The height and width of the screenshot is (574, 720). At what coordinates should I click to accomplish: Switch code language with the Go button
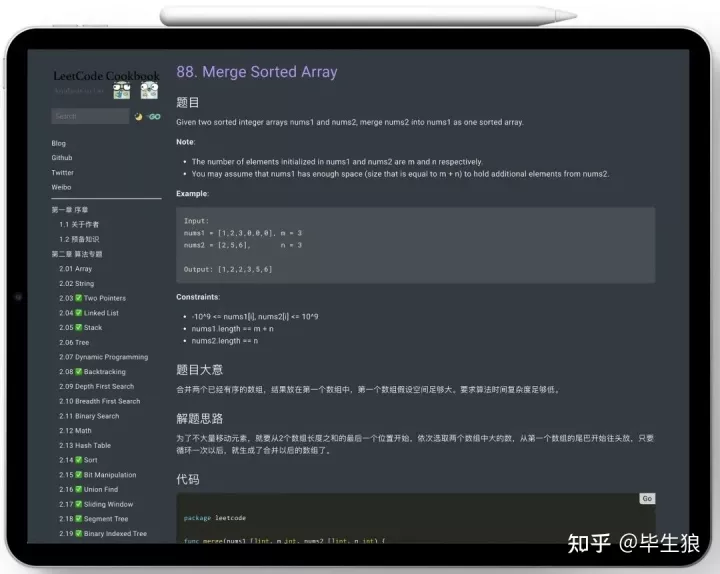pyautogui.click(x=647, y=498)
